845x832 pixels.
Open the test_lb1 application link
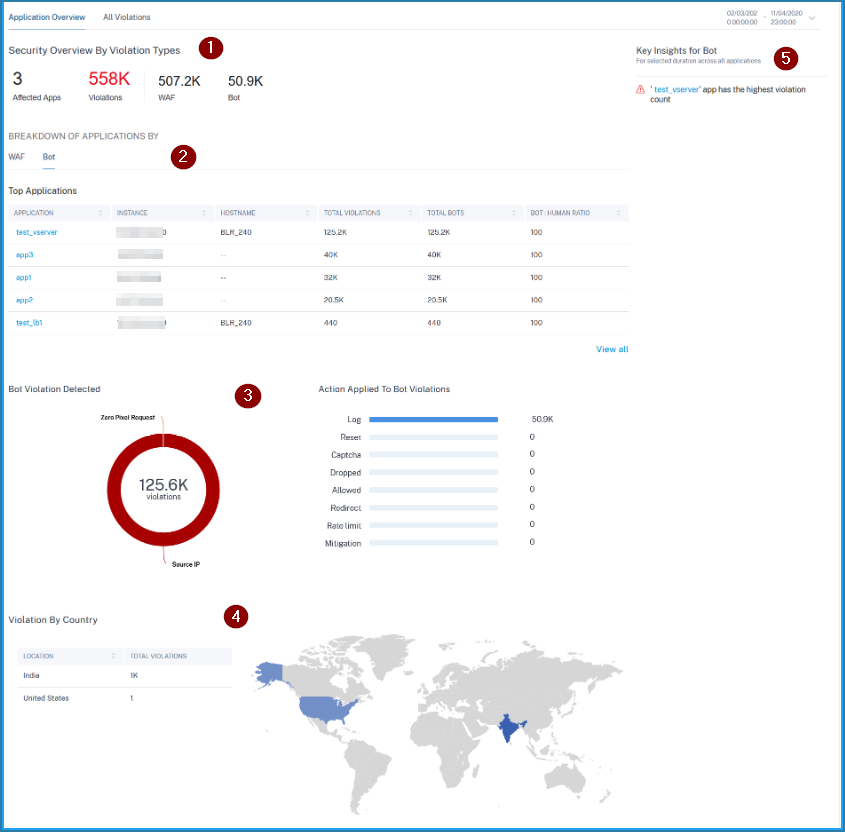(x=29, y=323)
